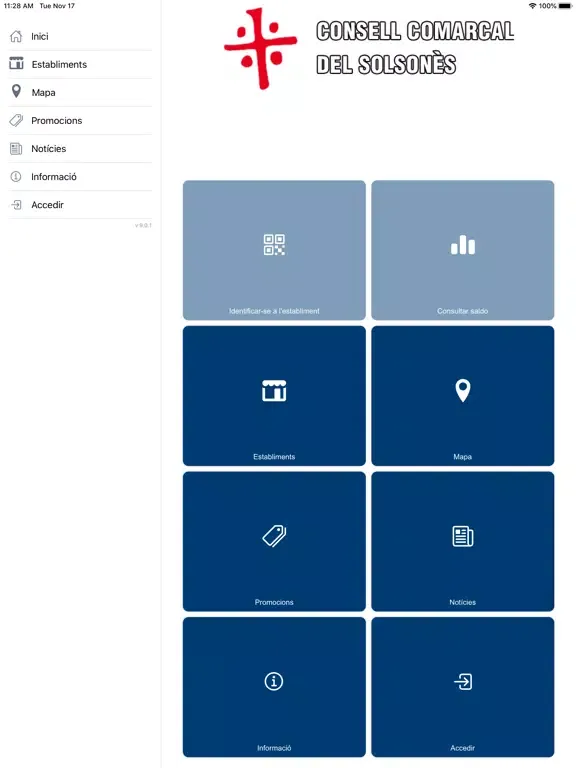Viewport: 576px width, 768px height.
Task: Click the Consell Comarcal del Solsonès logo
Action: click(369, 48)
